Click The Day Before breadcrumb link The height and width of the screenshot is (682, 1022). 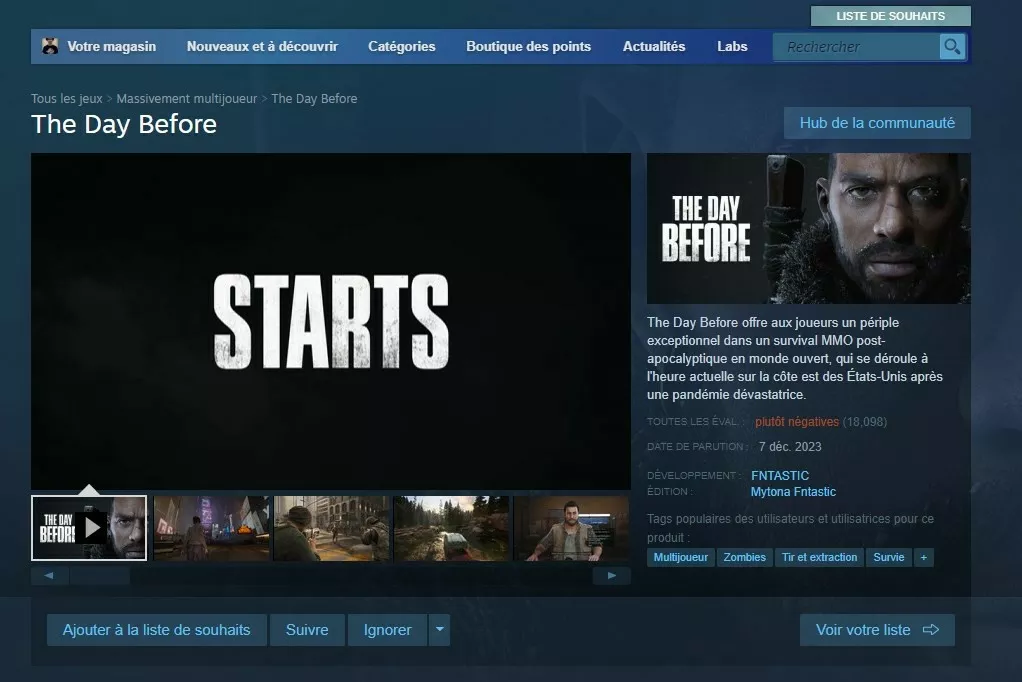[314, 98]
